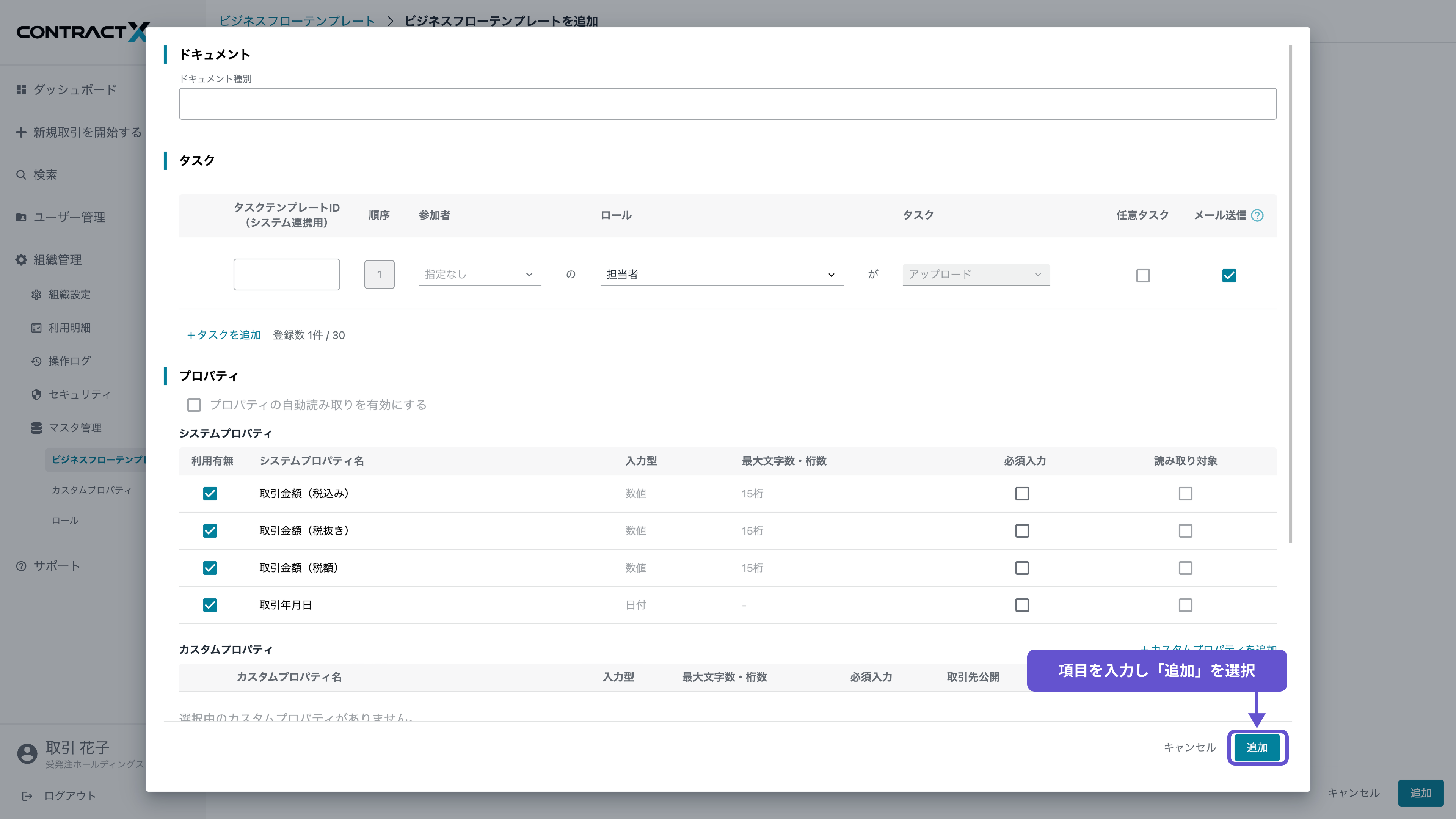Click the operation log history icon

[36, 361]
